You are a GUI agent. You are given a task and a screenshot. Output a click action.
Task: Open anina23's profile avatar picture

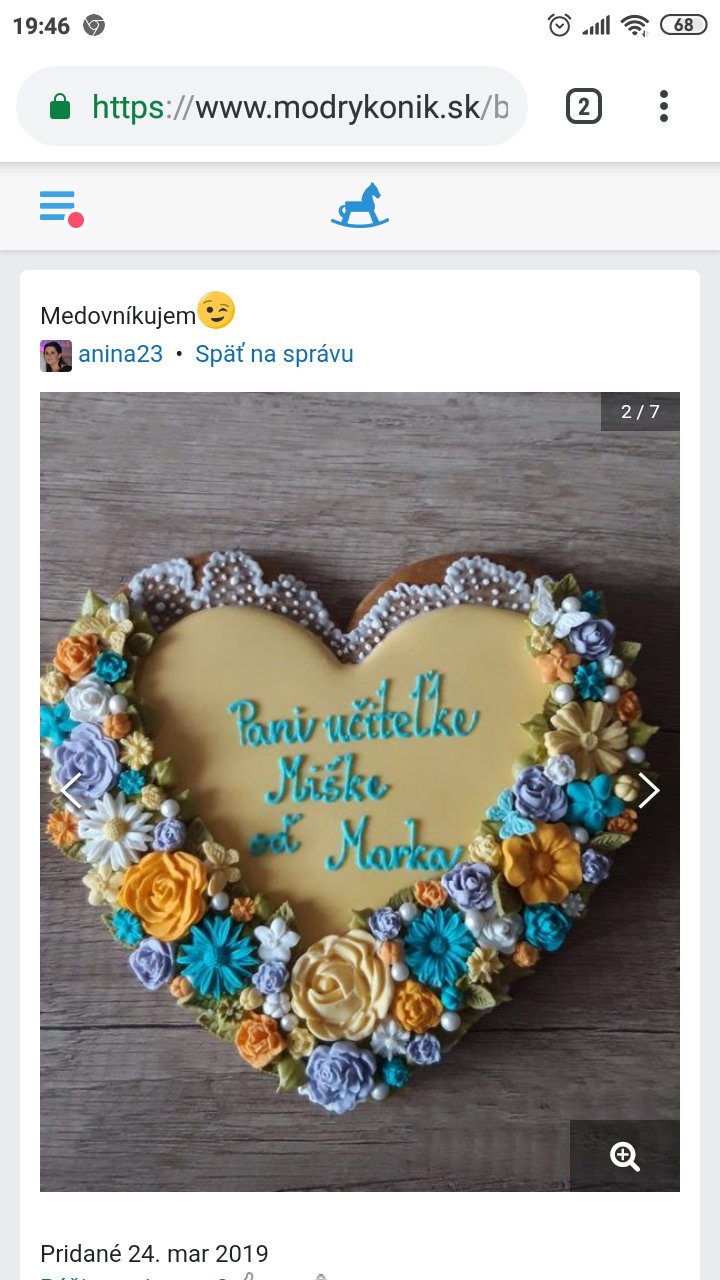[56, 355]
